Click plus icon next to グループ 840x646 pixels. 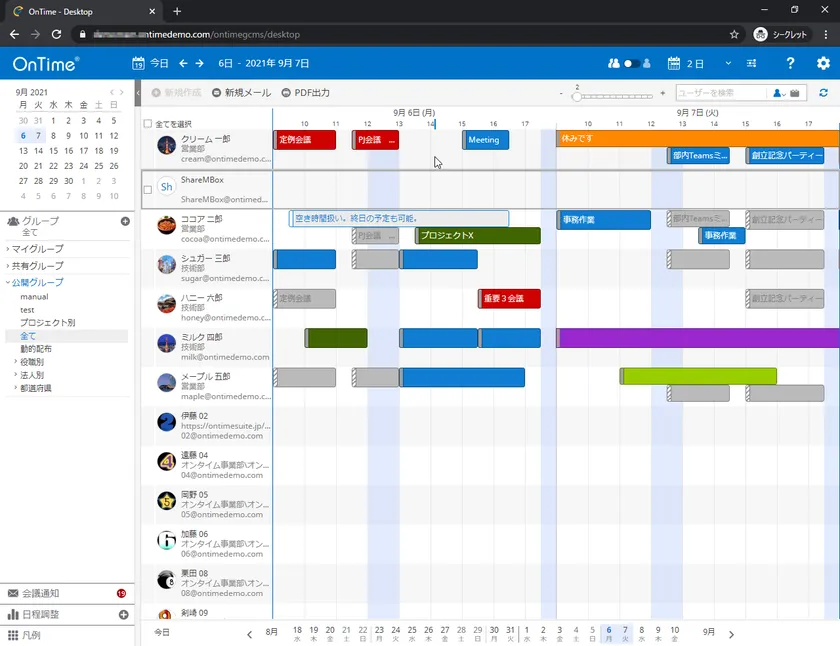pos(125,221)
